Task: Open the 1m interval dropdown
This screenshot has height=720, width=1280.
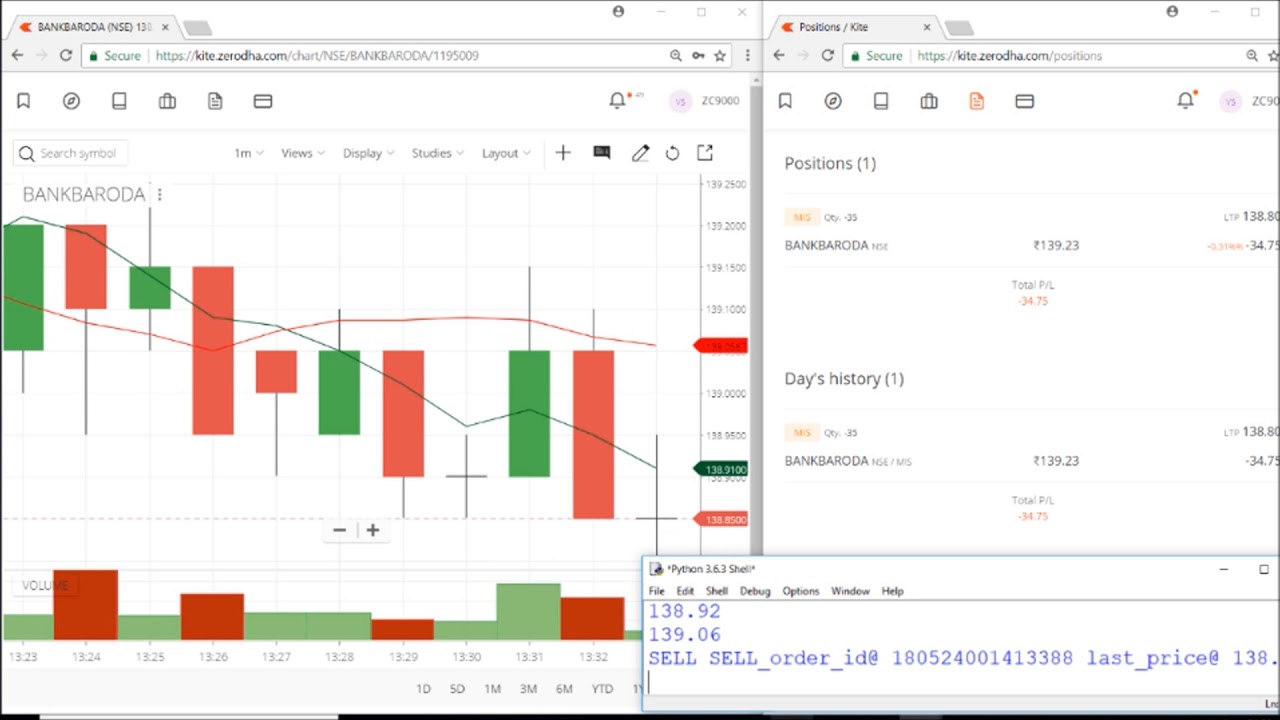Action: click(x=248, y=153)
